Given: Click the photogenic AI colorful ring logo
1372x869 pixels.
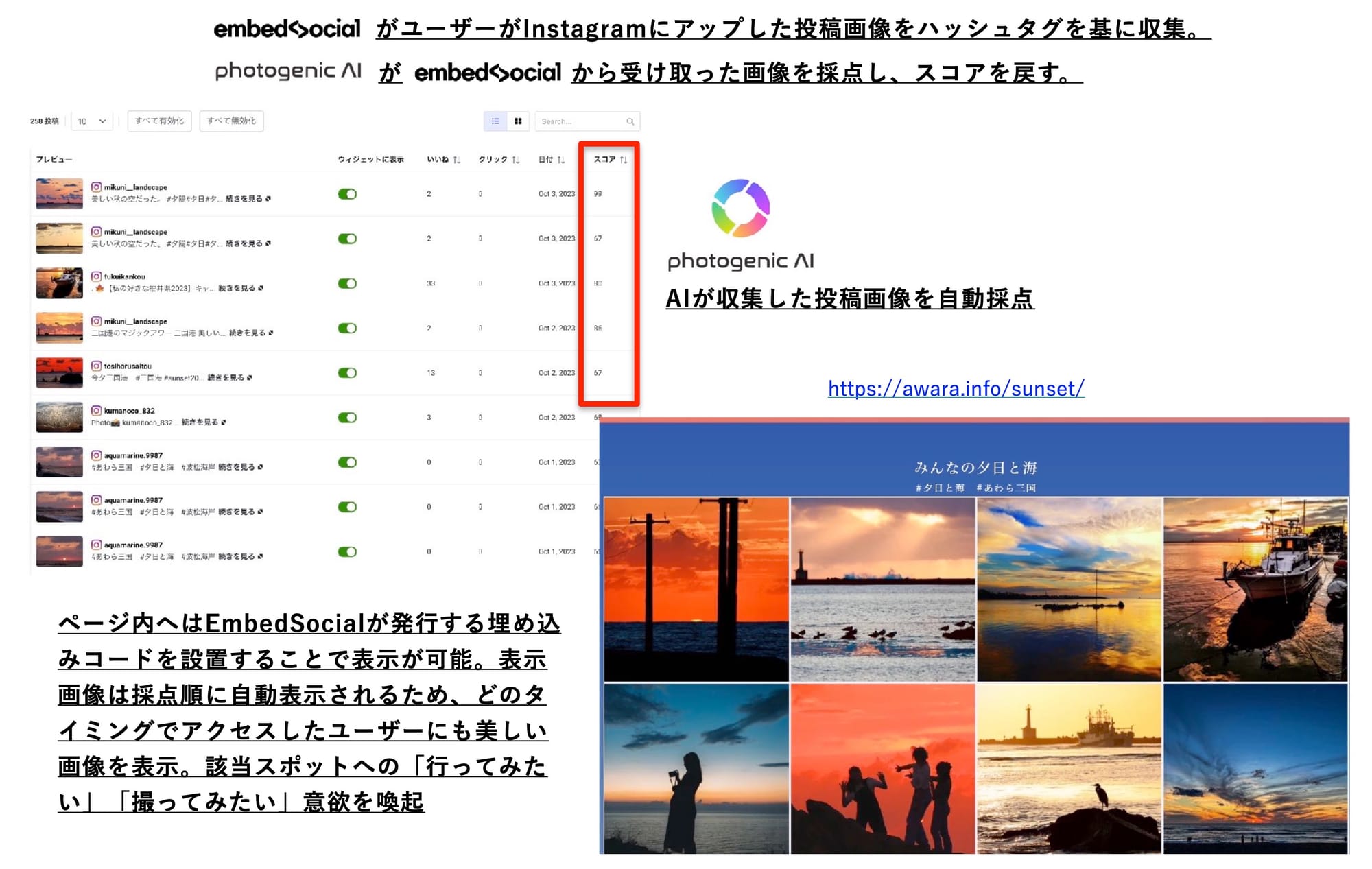Looking at the screenshot, I should tap(741, 208).
